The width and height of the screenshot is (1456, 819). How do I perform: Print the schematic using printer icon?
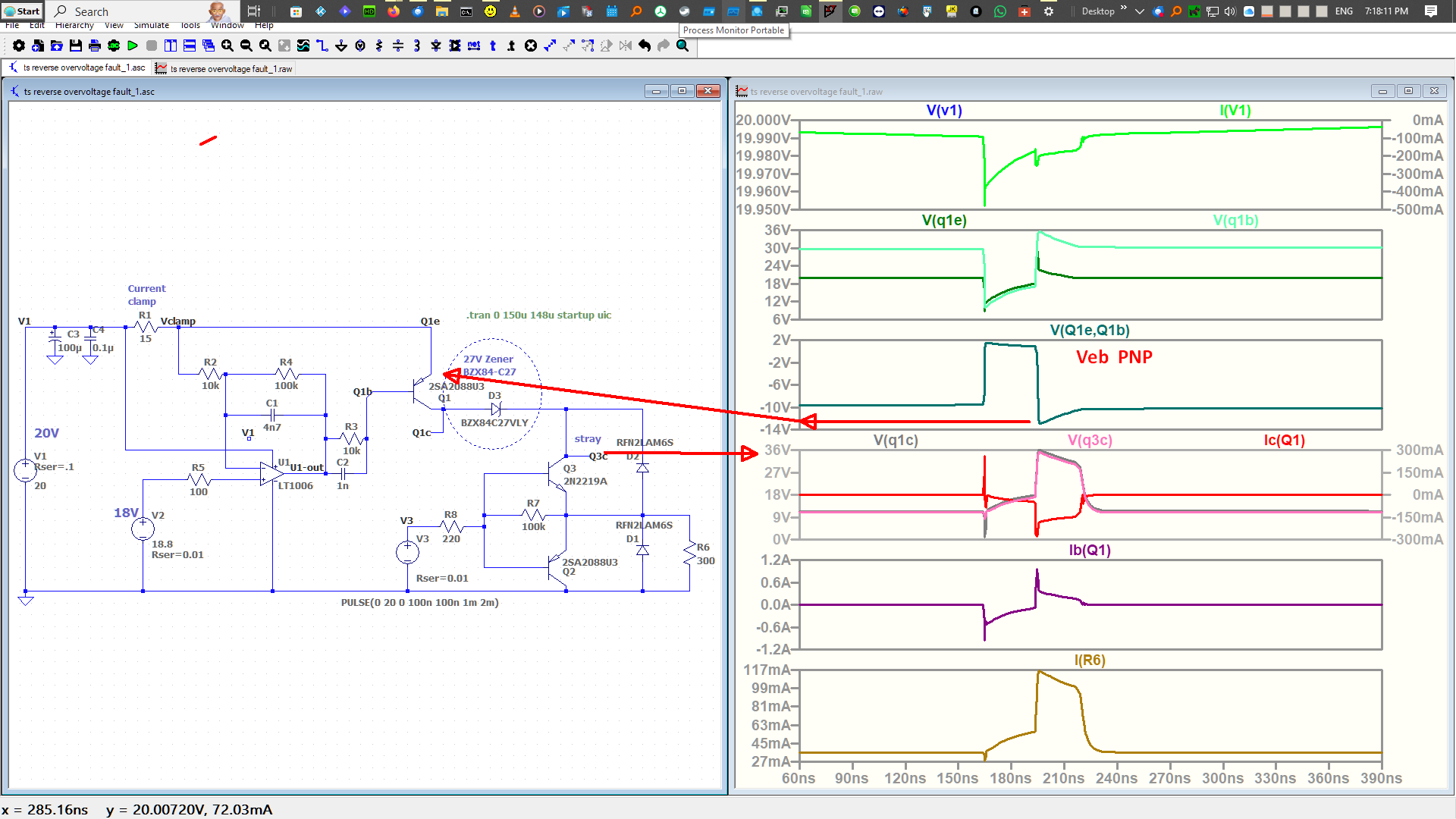[95, 45]
